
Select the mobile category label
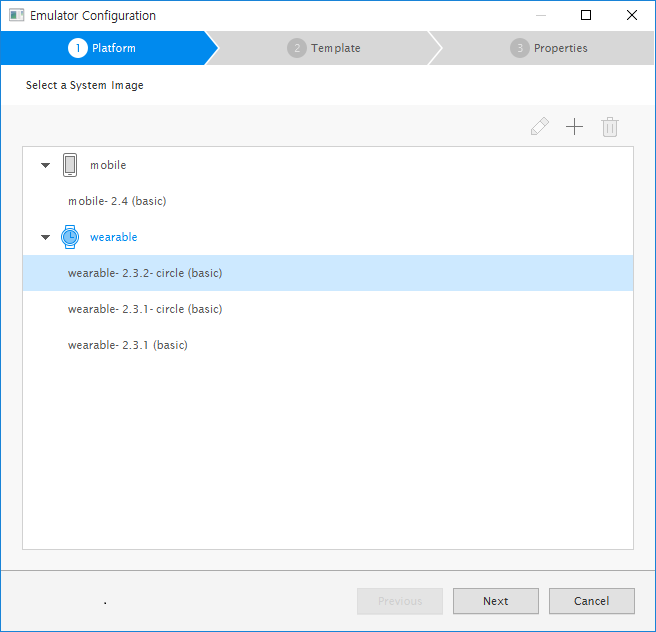click(108, 165)
